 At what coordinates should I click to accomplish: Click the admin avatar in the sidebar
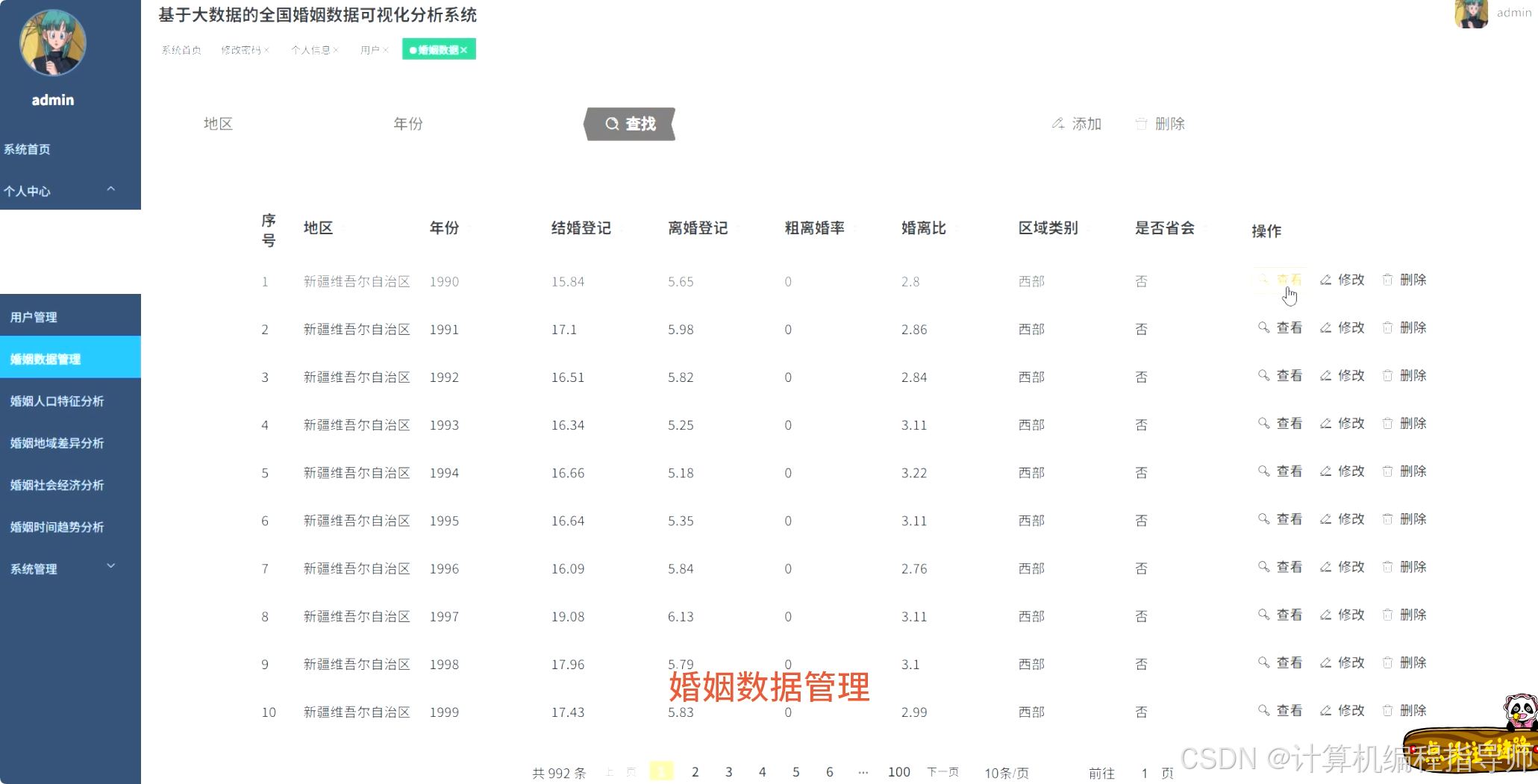(x=53, y=43)
